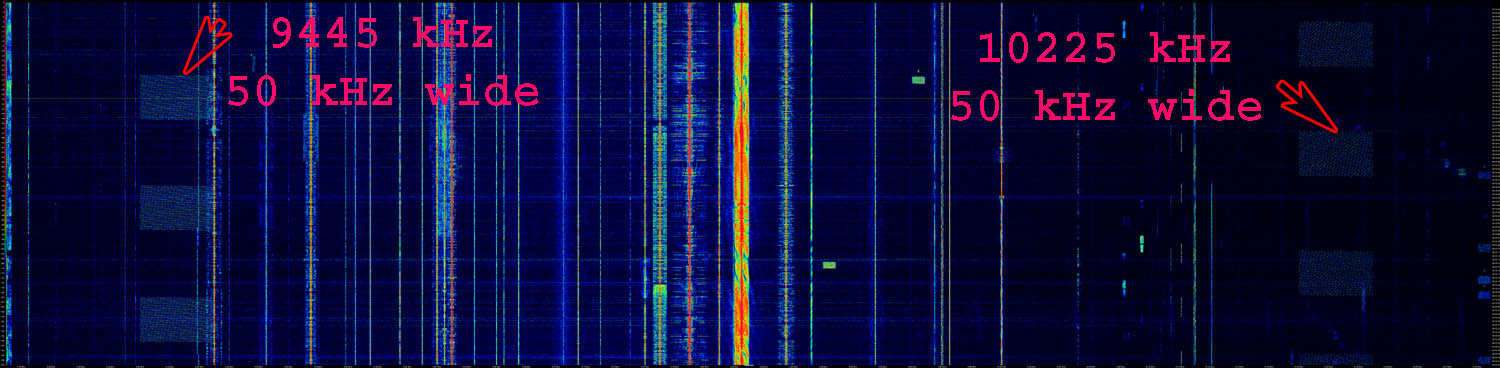Click the time scale along the right edge
The height and width of the screenshot is (368, 1500).
(1493, 183)
